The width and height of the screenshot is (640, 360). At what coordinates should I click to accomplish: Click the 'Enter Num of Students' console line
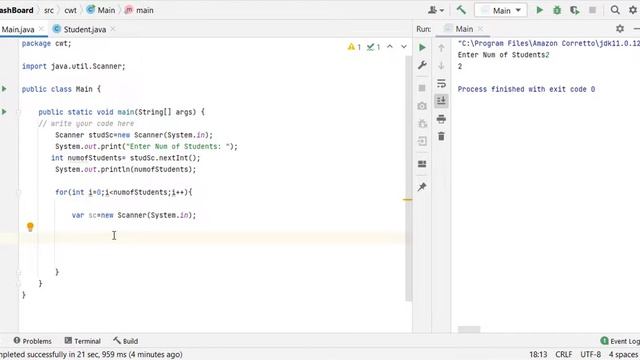click(x=503, y=55)
